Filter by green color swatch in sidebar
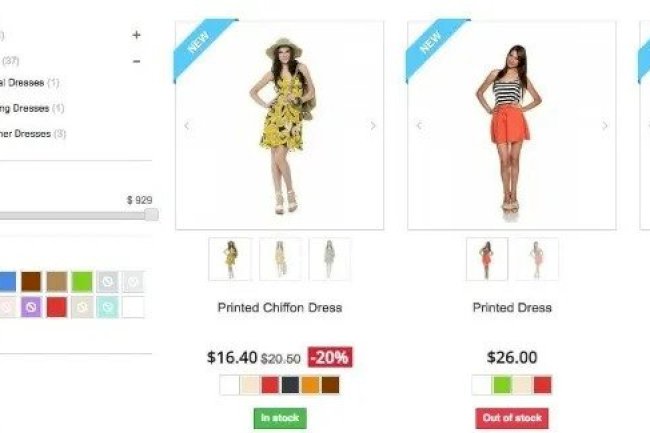Screen dimensions: 650x433 (x=82, y=281)
